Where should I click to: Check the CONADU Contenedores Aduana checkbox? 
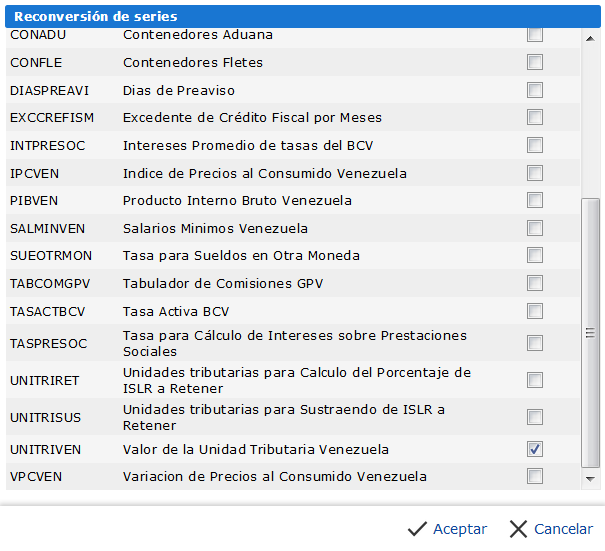pyautogui.click(x=535, y=35)
